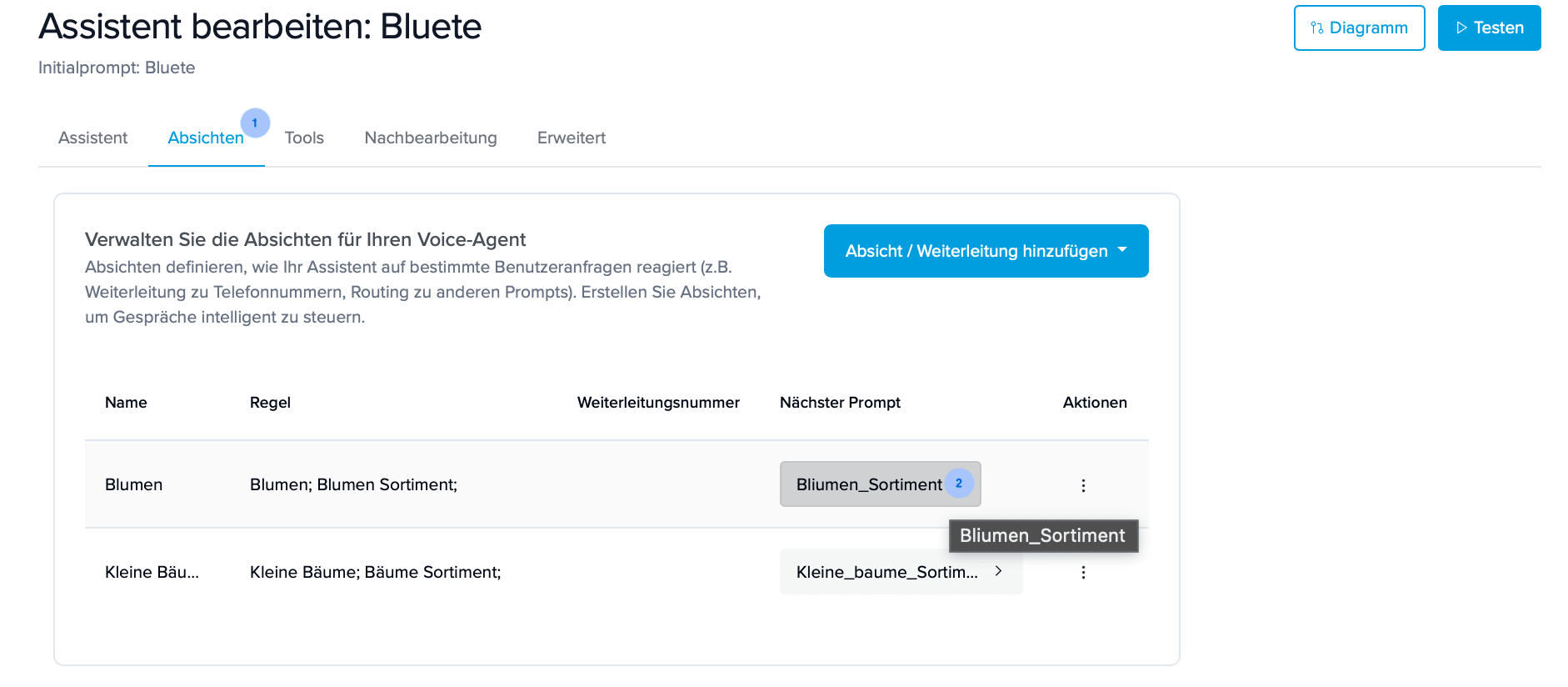The height and width of the screenshot is (687, 1568).
Task: Click the chevron arrow next to Kleine_baume_Sortim
Action: coord(998,571)
